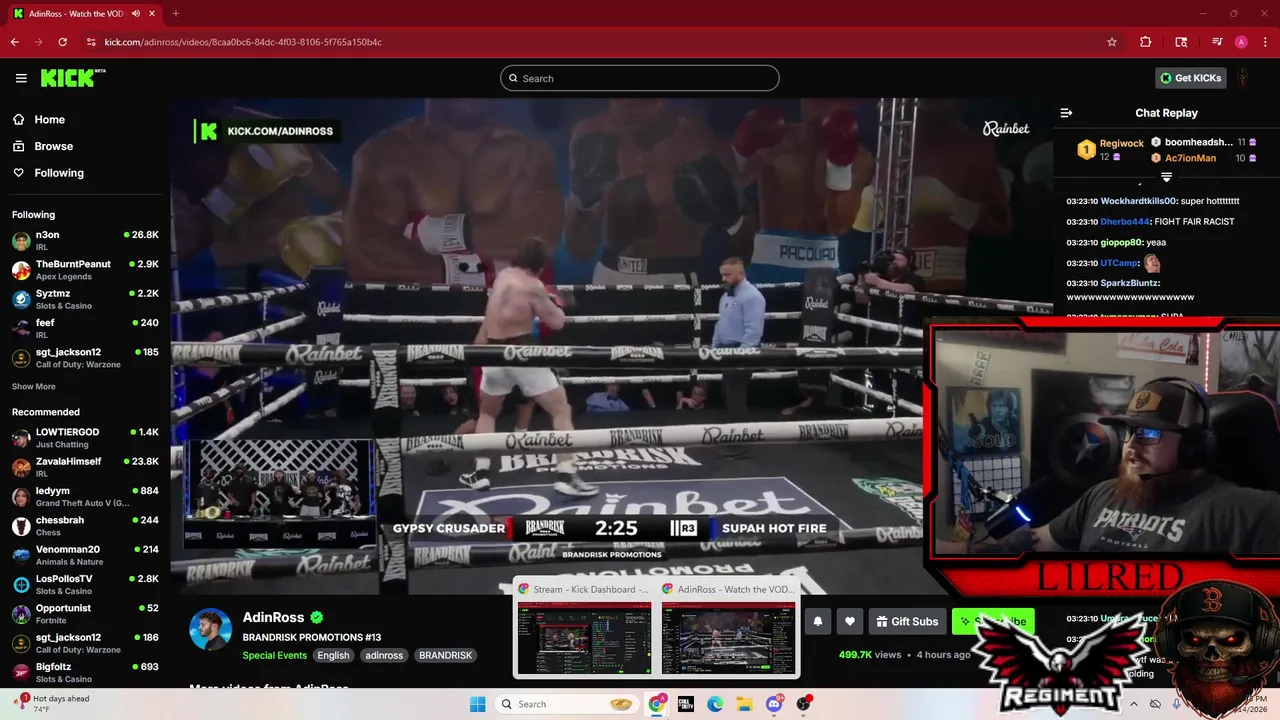The height and width of the screenshot is (720, 1280).
Task: Open Bigfoltz Slots & Casino channel
Action: (85, 672)
